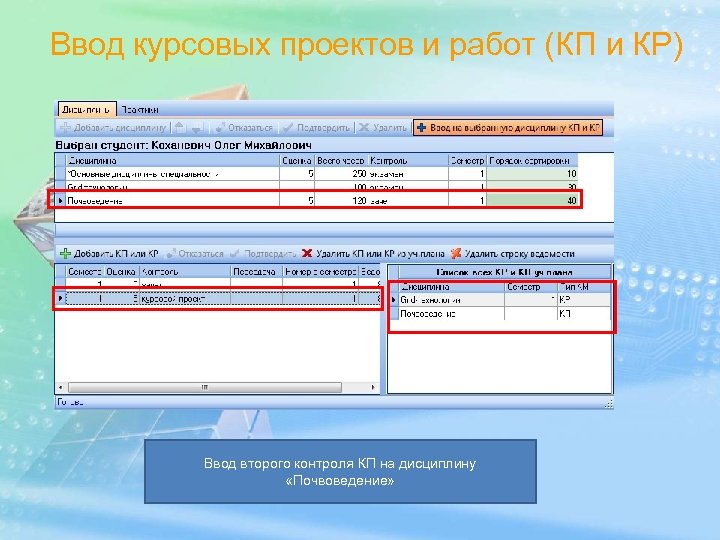
Task: Click the green plus Добавить КП или КР
Action: 109,253
